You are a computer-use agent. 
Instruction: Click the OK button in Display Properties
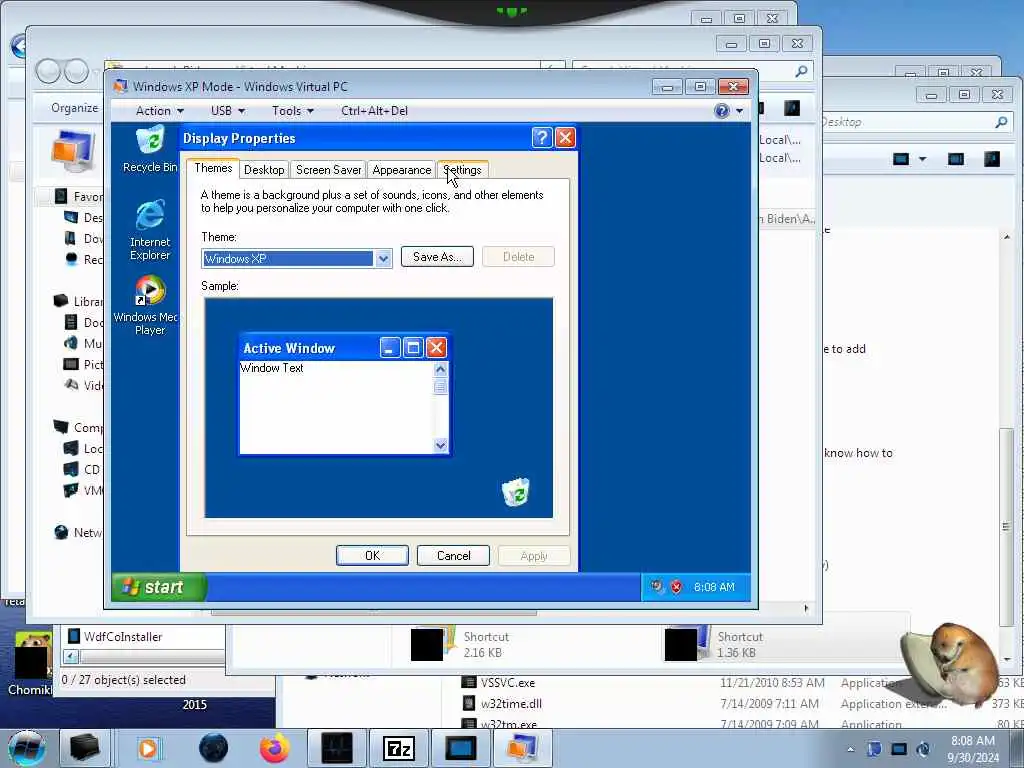372,556
